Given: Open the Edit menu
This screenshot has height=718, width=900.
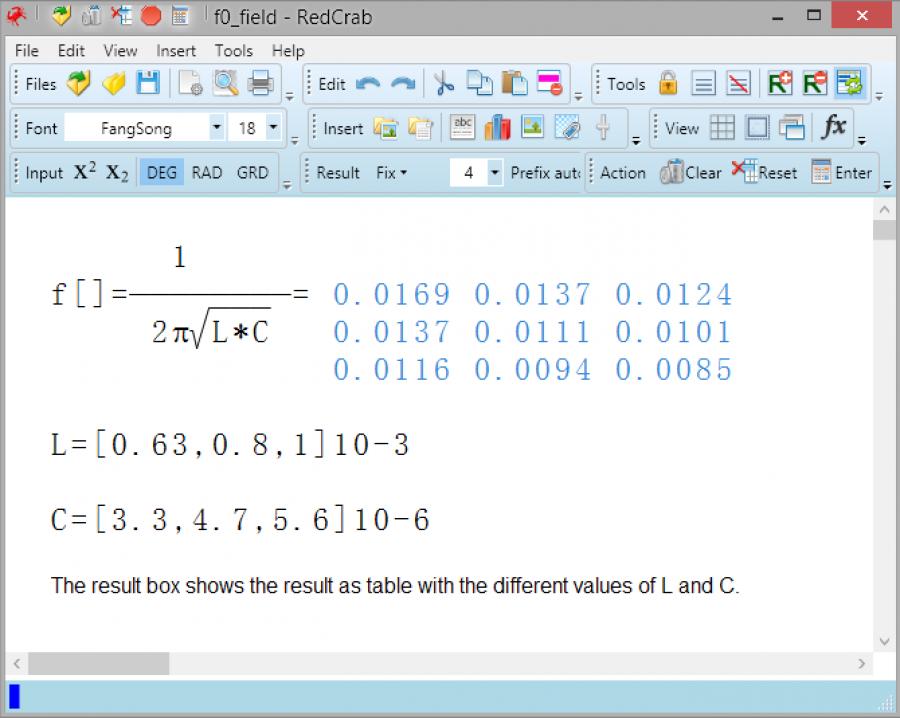Looking at the screenshot, I should 71,51.
